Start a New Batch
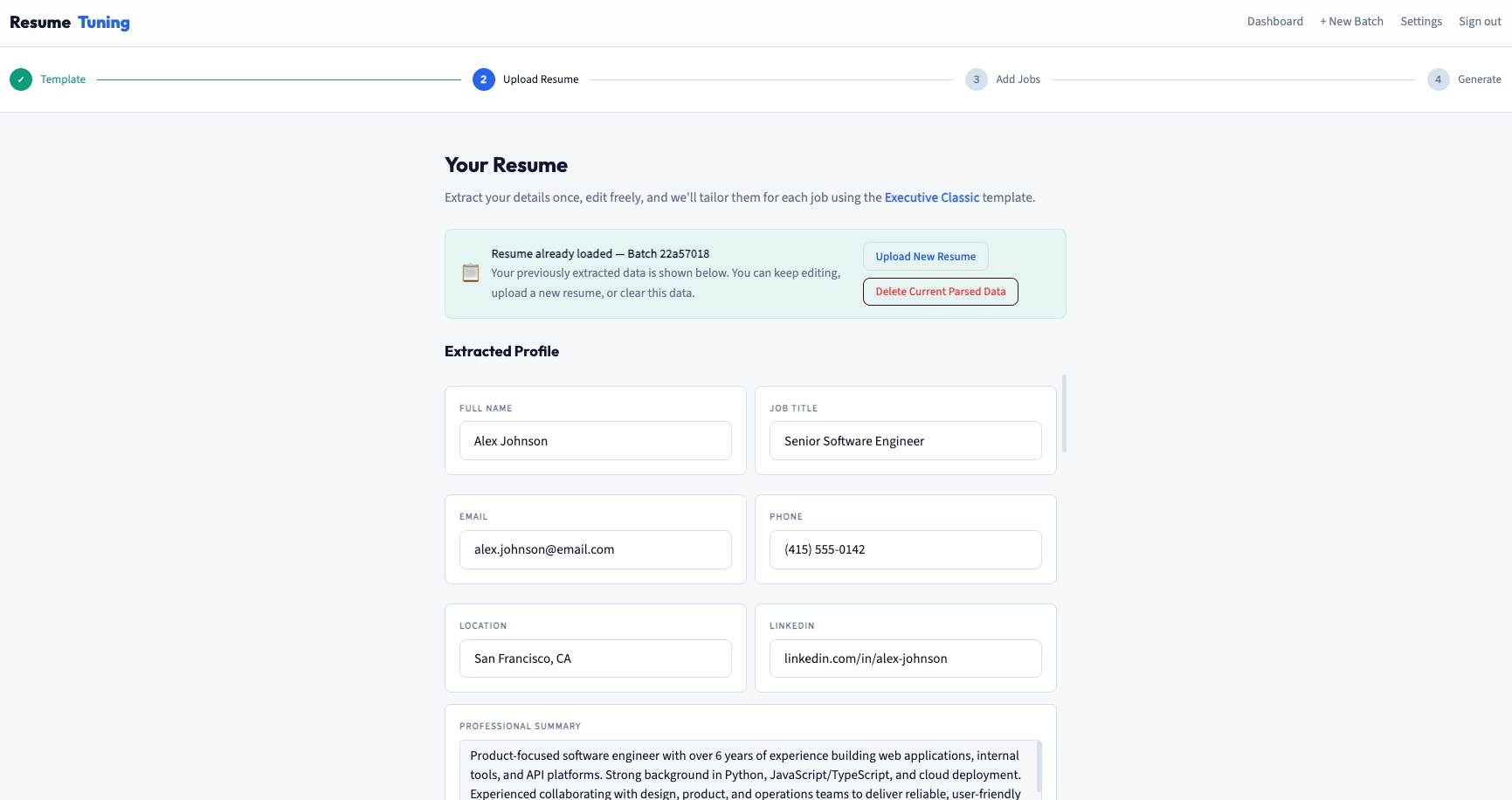Screen dimensions: 1512x800 point(1351,21)
